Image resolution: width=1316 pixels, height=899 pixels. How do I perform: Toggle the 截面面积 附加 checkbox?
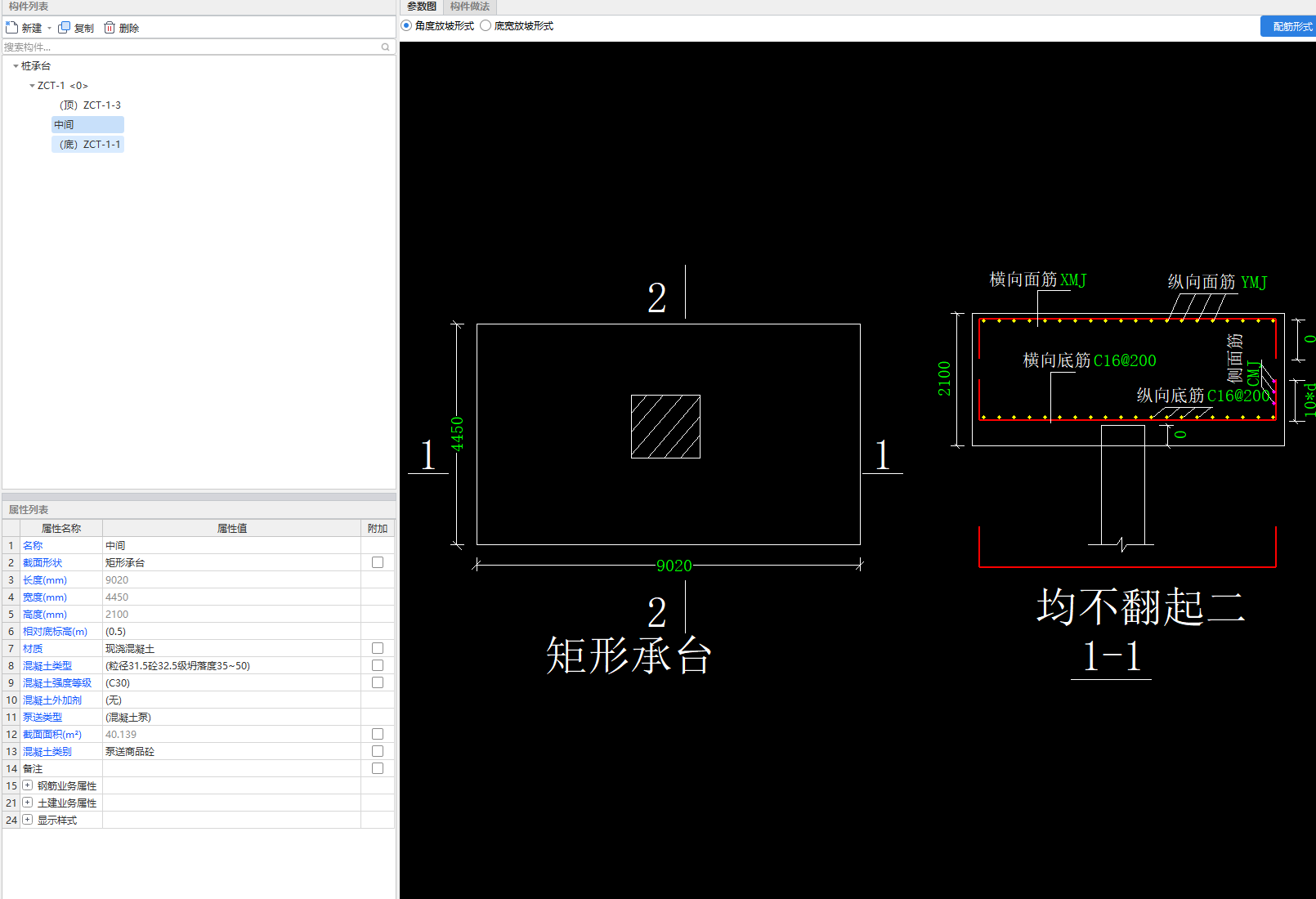[378, 734]
